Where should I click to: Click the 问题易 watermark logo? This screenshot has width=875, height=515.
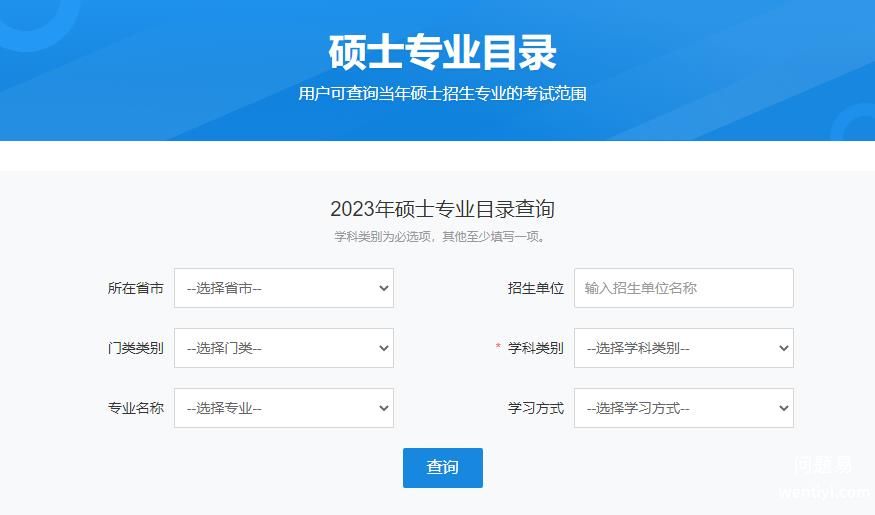pyautogui.click(x=824, y=465)
